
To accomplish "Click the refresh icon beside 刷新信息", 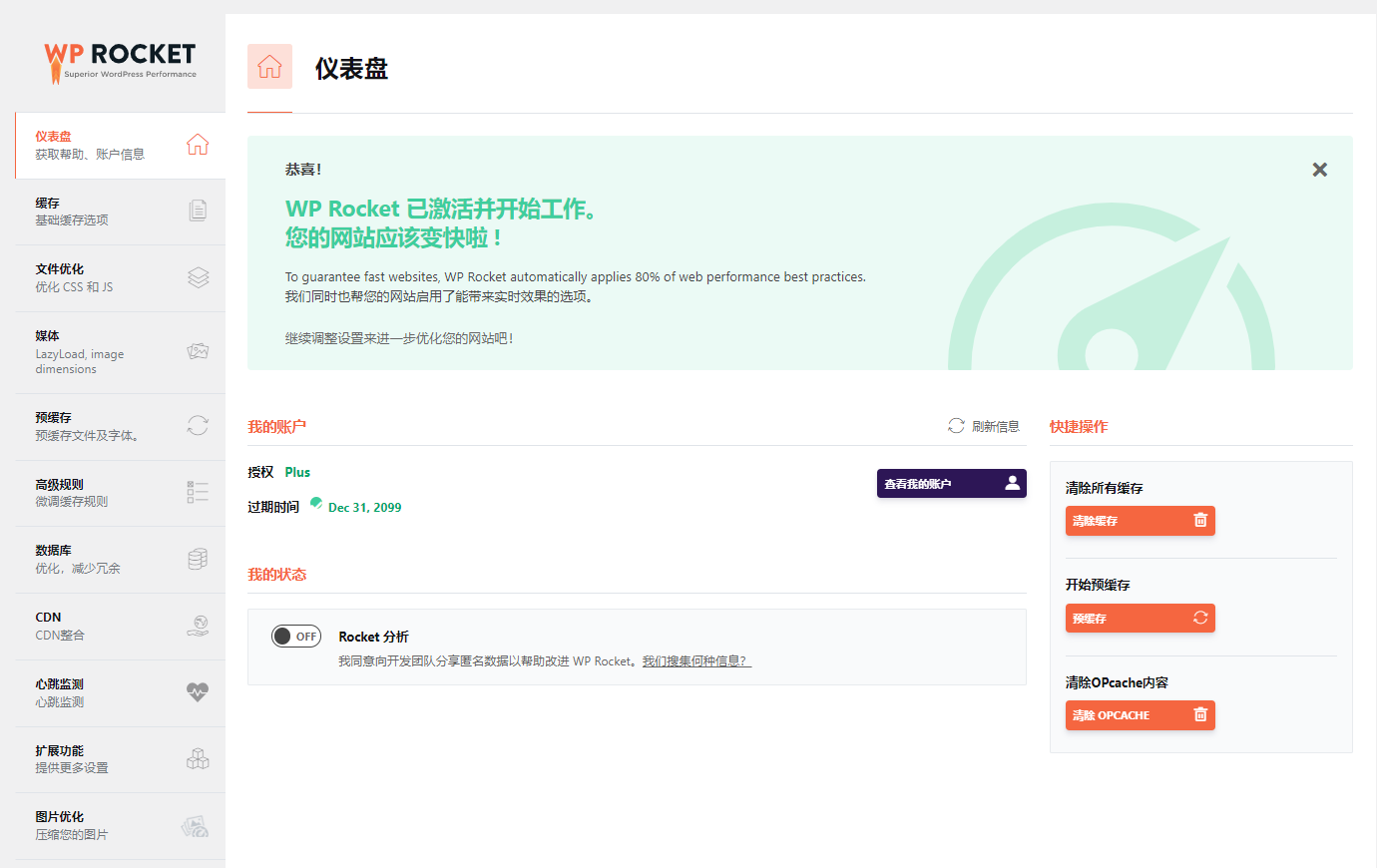I will 956,426.
